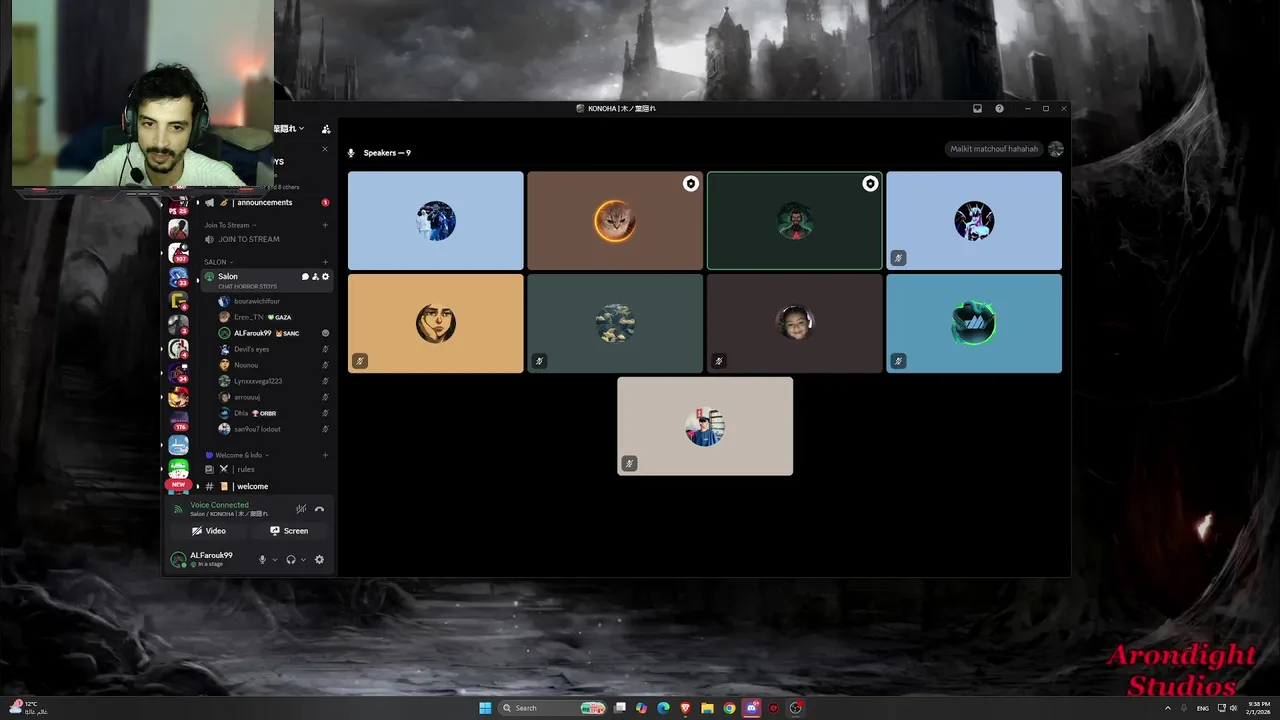Image resolution: width=1280 pixels, height=720 pixels.
Task: Select beige speaker tile in bottom row
Action: click(x=705, y=426)
